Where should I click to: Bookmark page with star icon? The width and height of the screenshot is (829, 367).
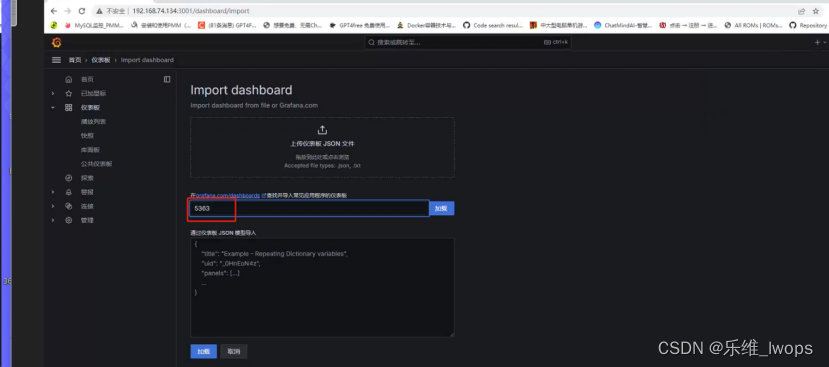[816, 11]
